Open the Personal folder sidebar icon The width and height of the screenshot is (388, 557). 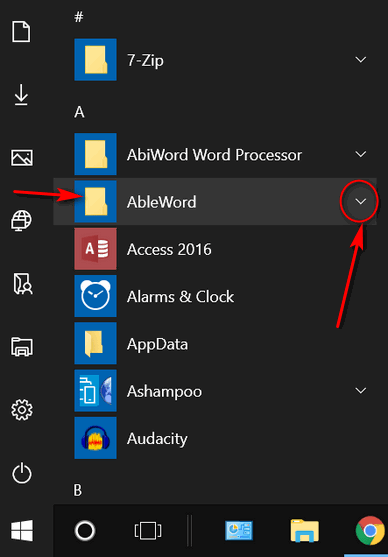point(23,283)
